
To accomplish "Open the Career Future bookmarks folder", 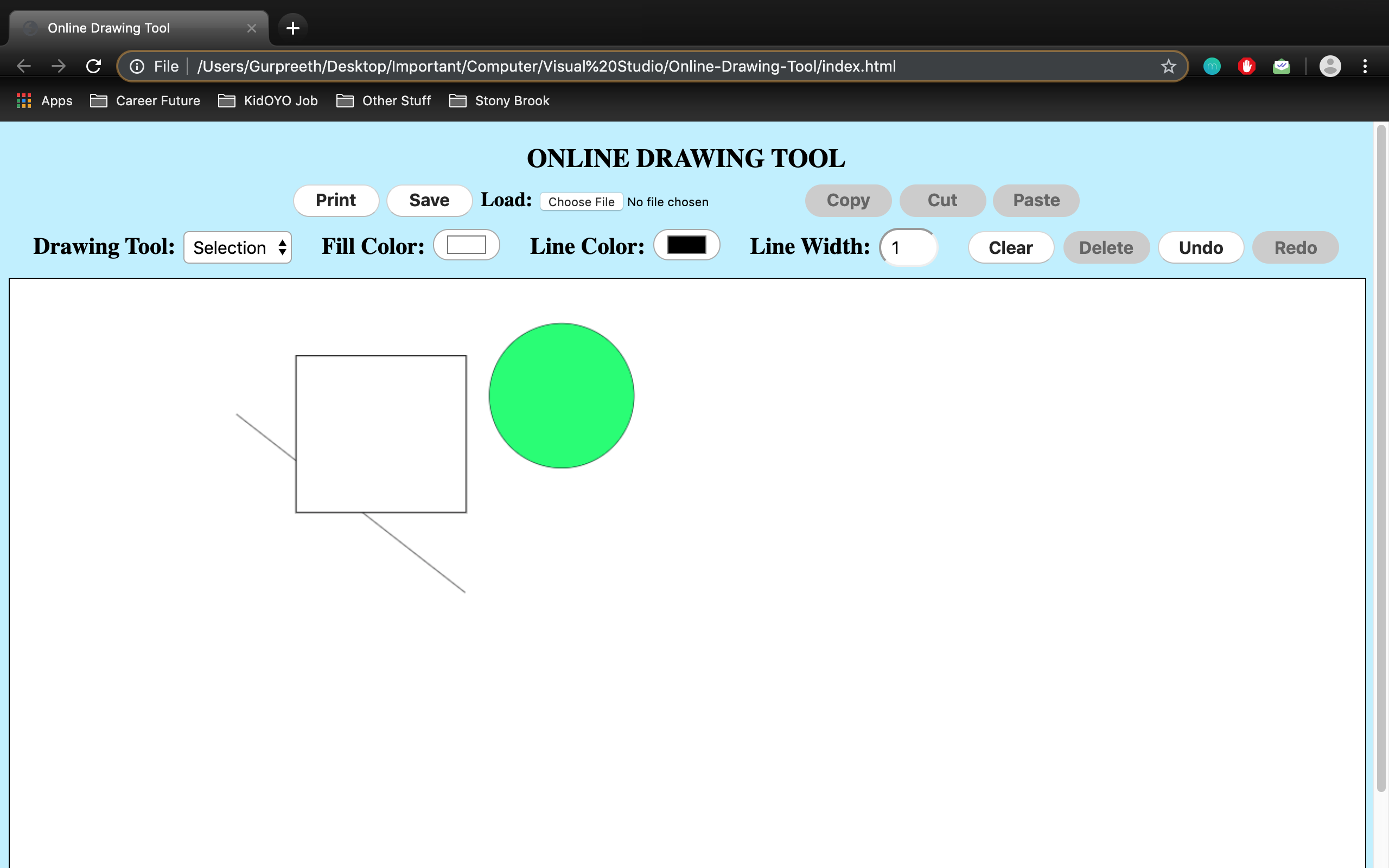I will 146,101.
